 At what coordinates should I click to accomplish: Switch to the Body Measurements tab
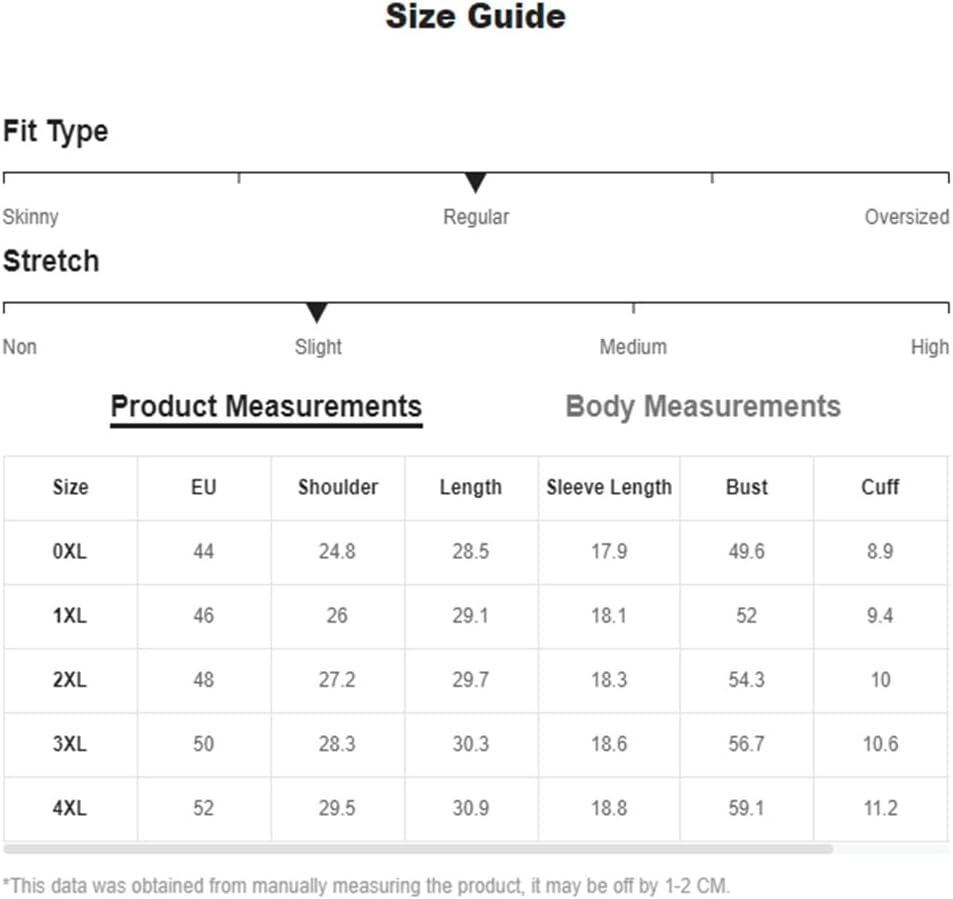(x=703, y=406)
